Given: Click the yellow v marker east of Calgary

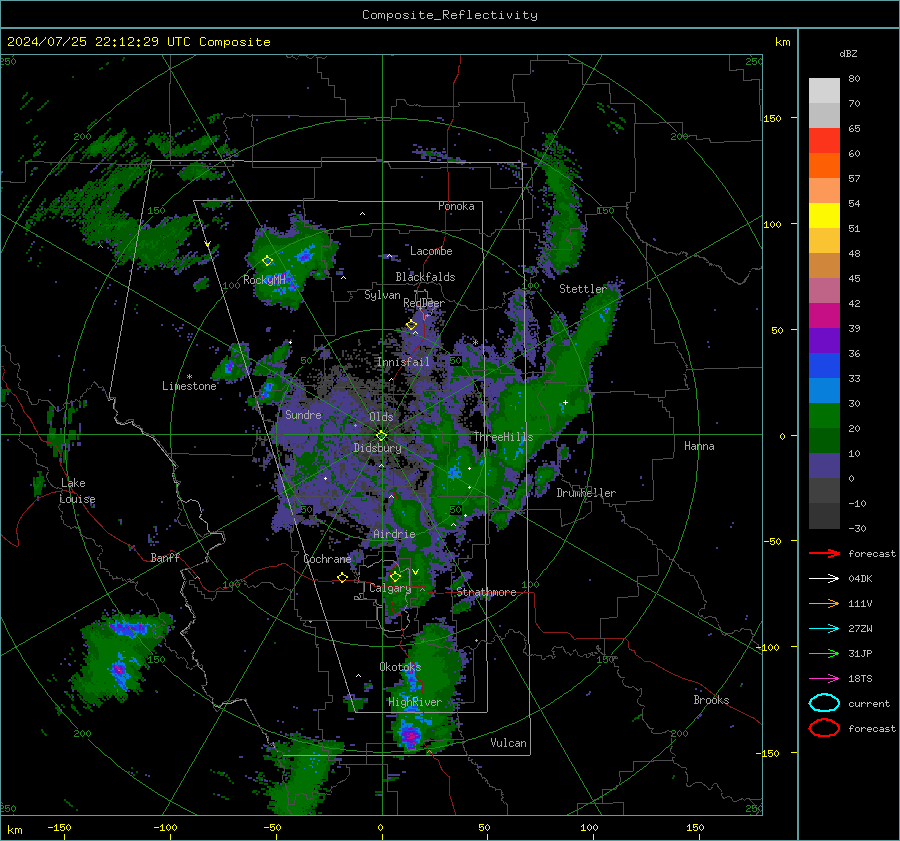Looking at the screenshot, I should (416, 572).
